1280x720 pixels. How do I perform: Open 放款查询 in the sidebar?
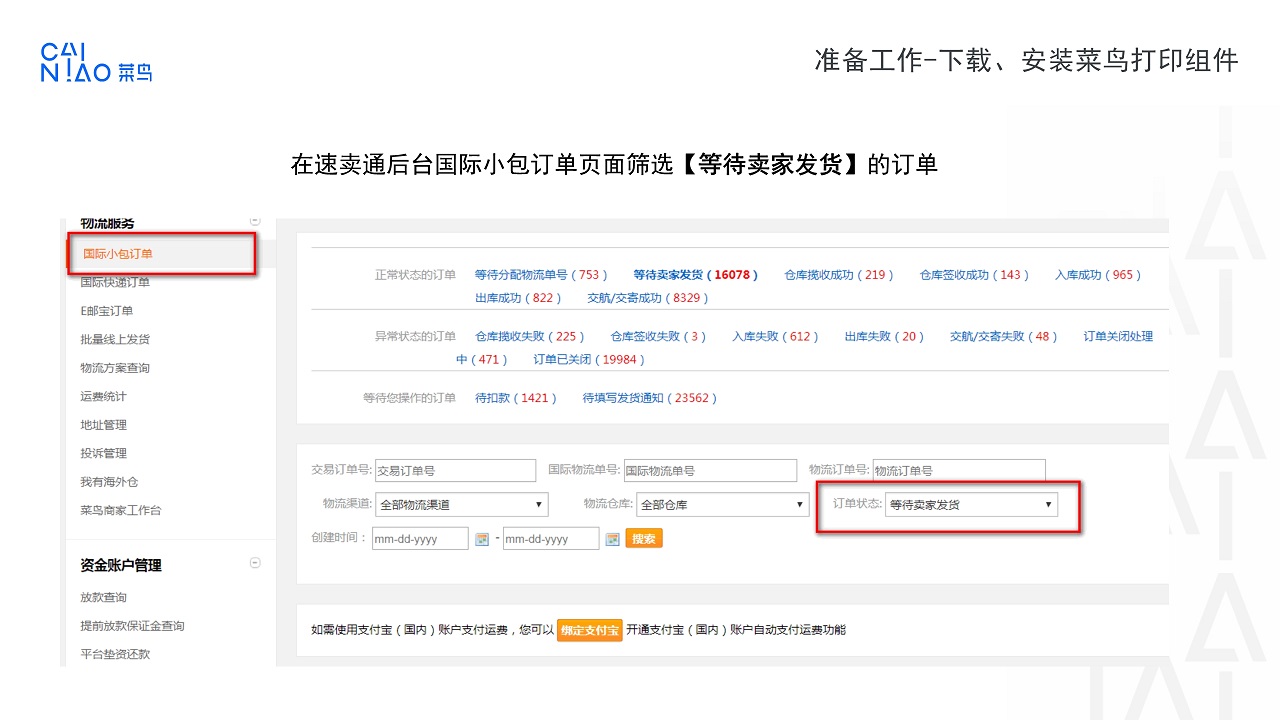104,597
